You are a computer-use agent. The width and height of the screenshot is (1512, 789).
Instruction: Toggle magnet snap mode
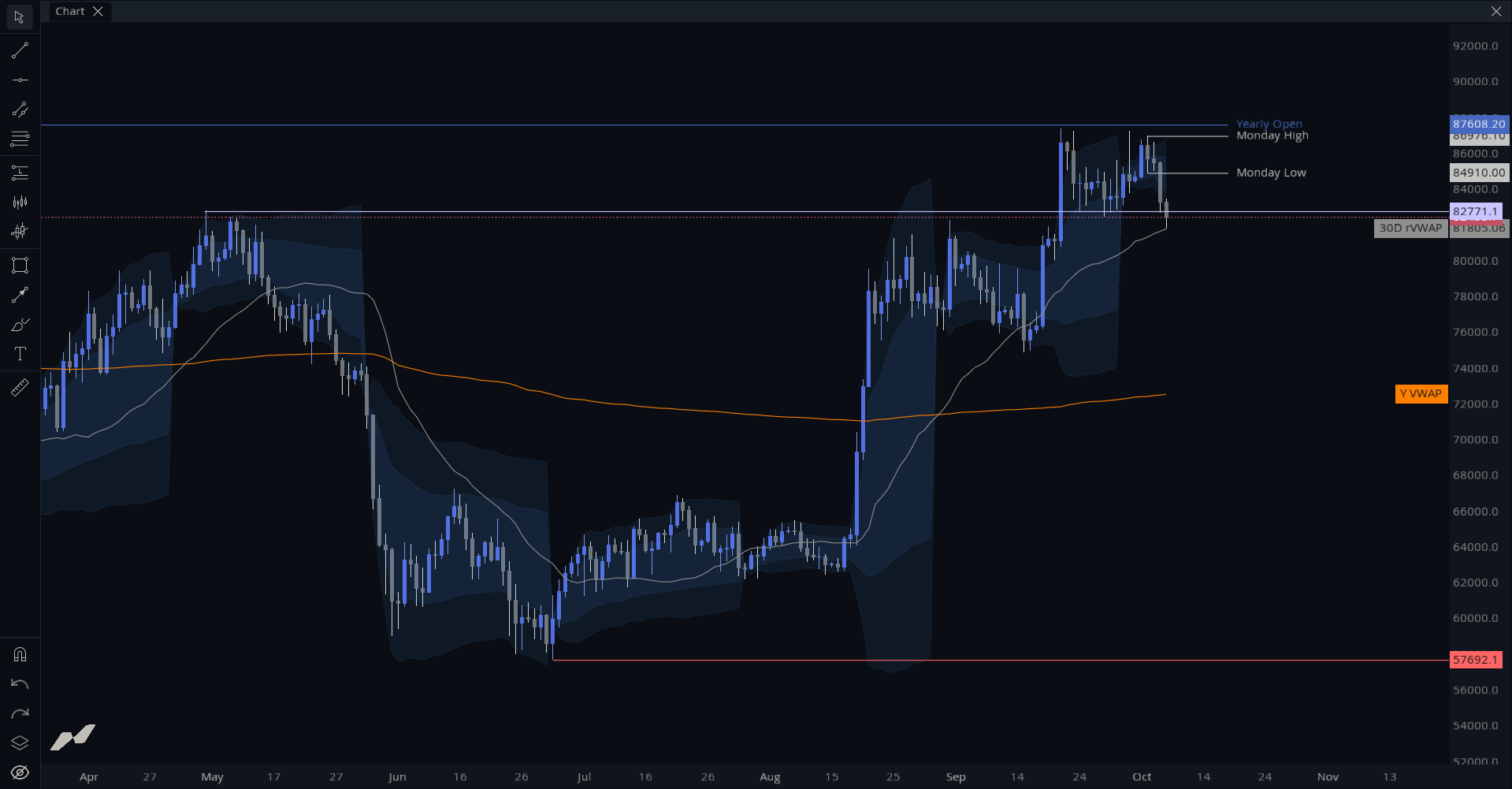tap(20, 654)
